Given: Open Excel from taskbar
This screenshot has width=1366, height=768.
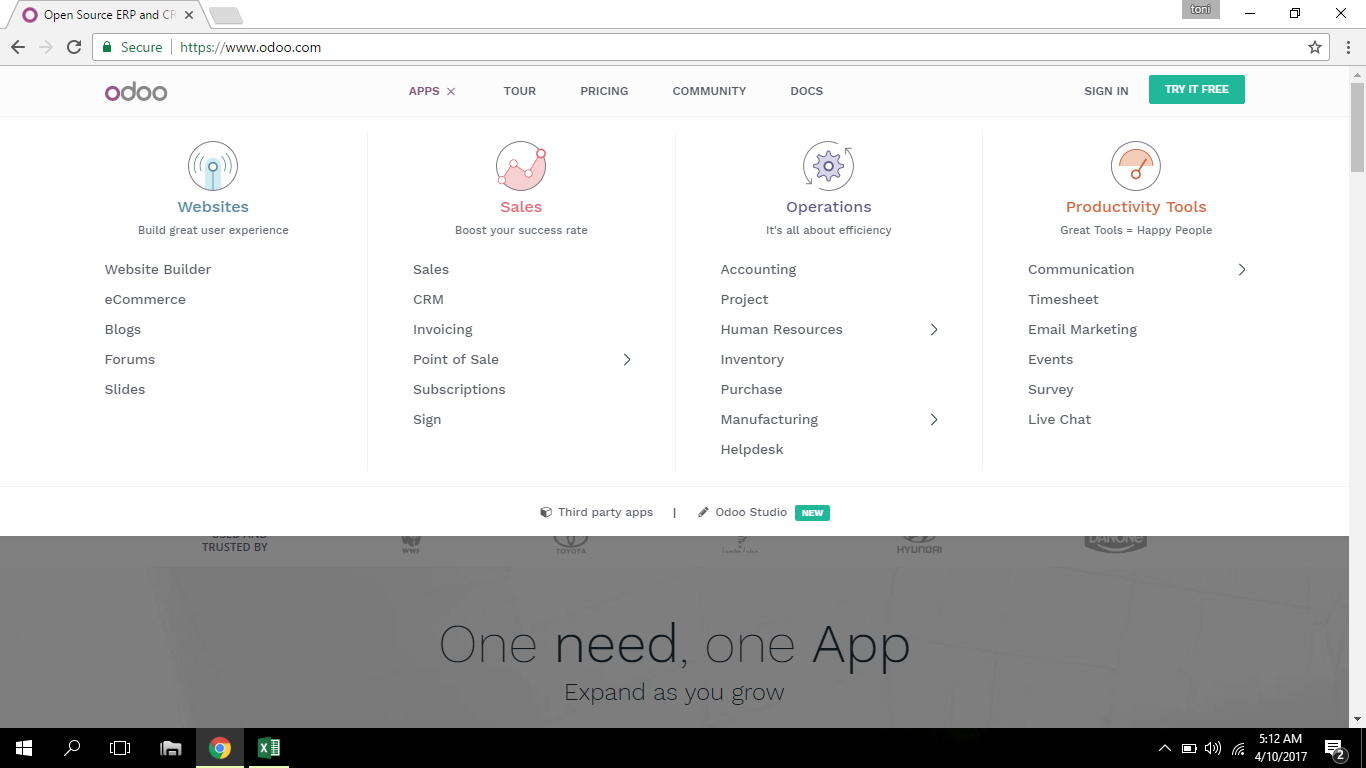Looking at the screenshot, I should tap(268, 748).
